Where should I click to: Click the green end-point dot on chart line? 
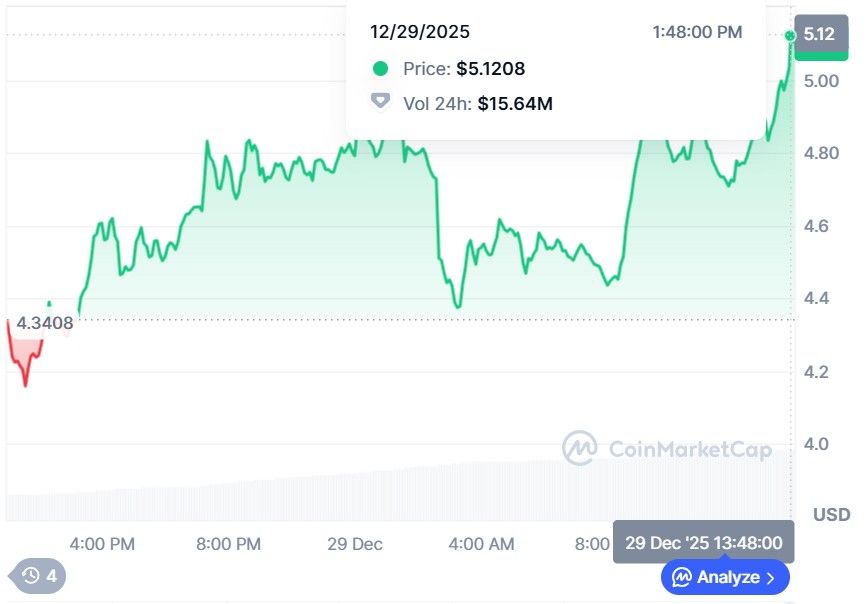pos(790,36)
